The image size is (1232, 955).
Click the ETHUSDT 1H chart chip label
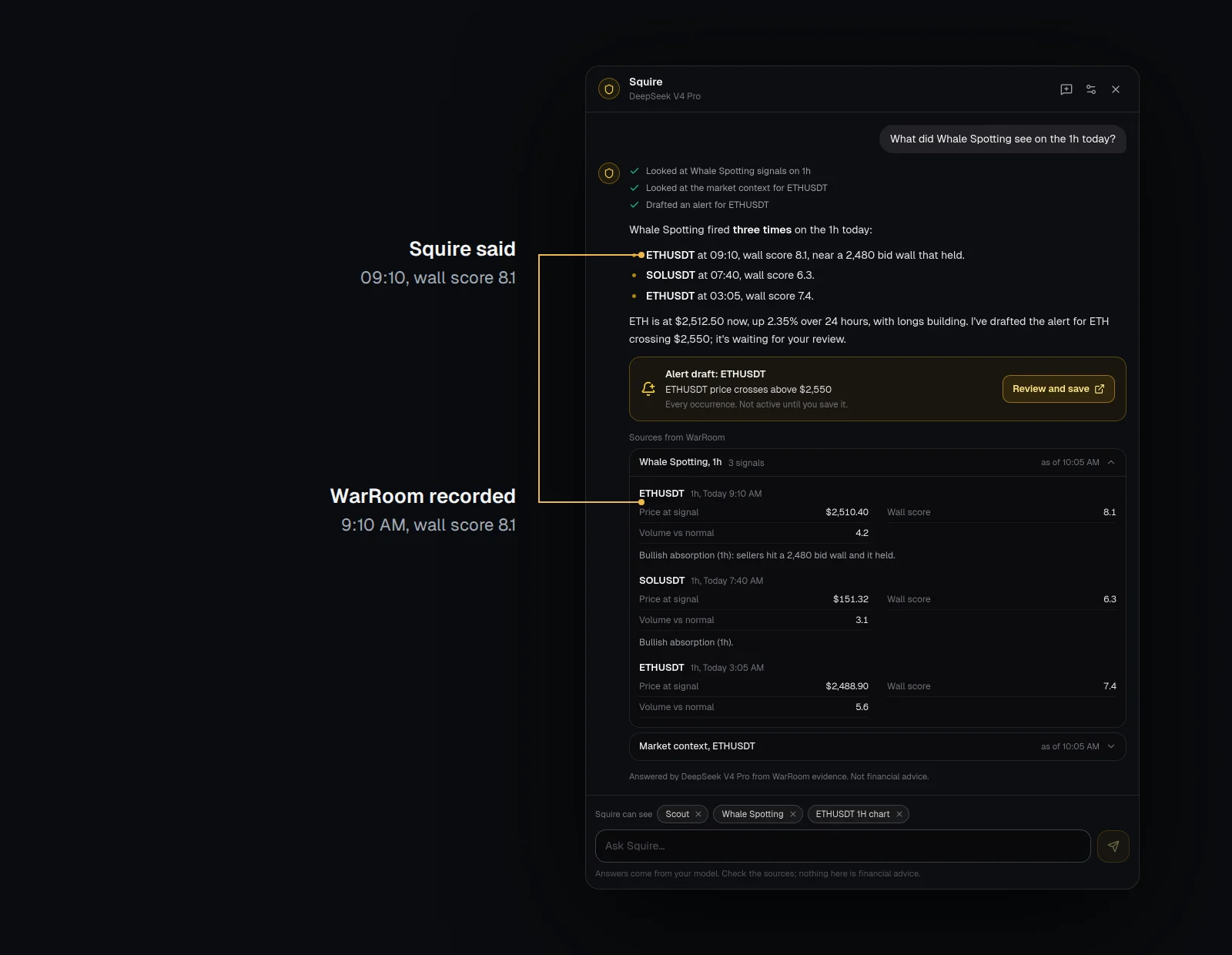852,814
